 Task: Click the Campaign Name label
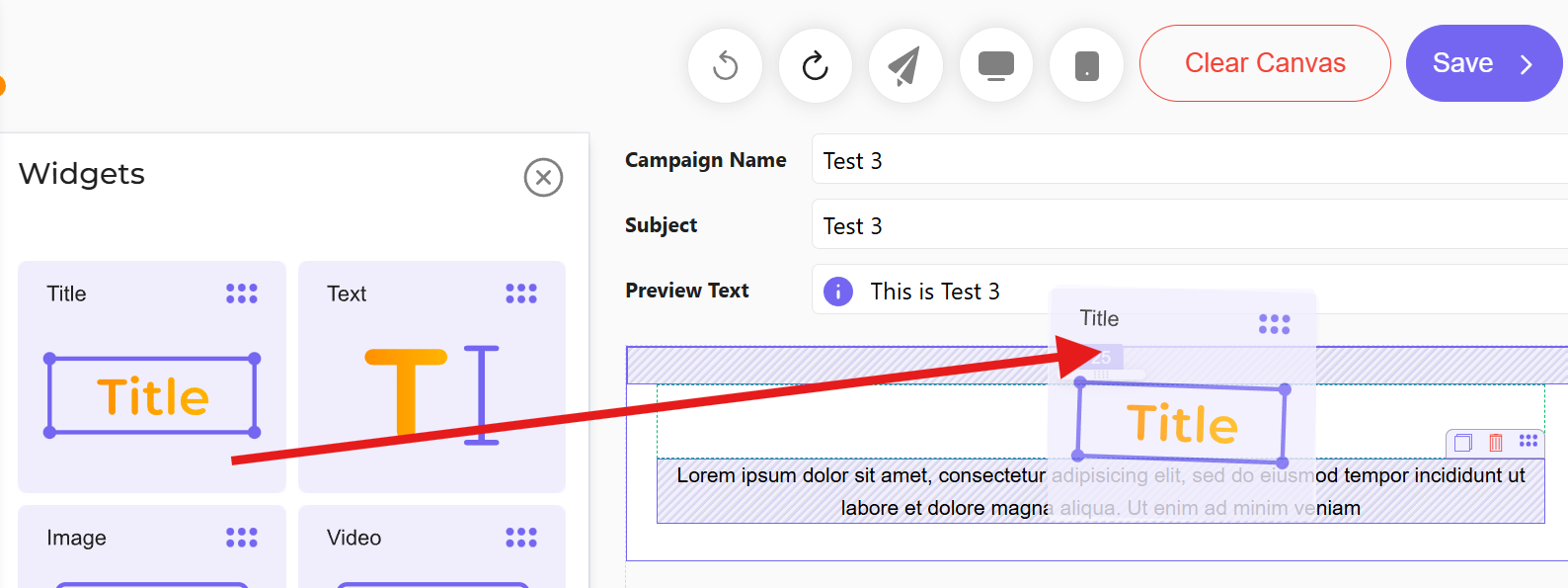(705, 160)
